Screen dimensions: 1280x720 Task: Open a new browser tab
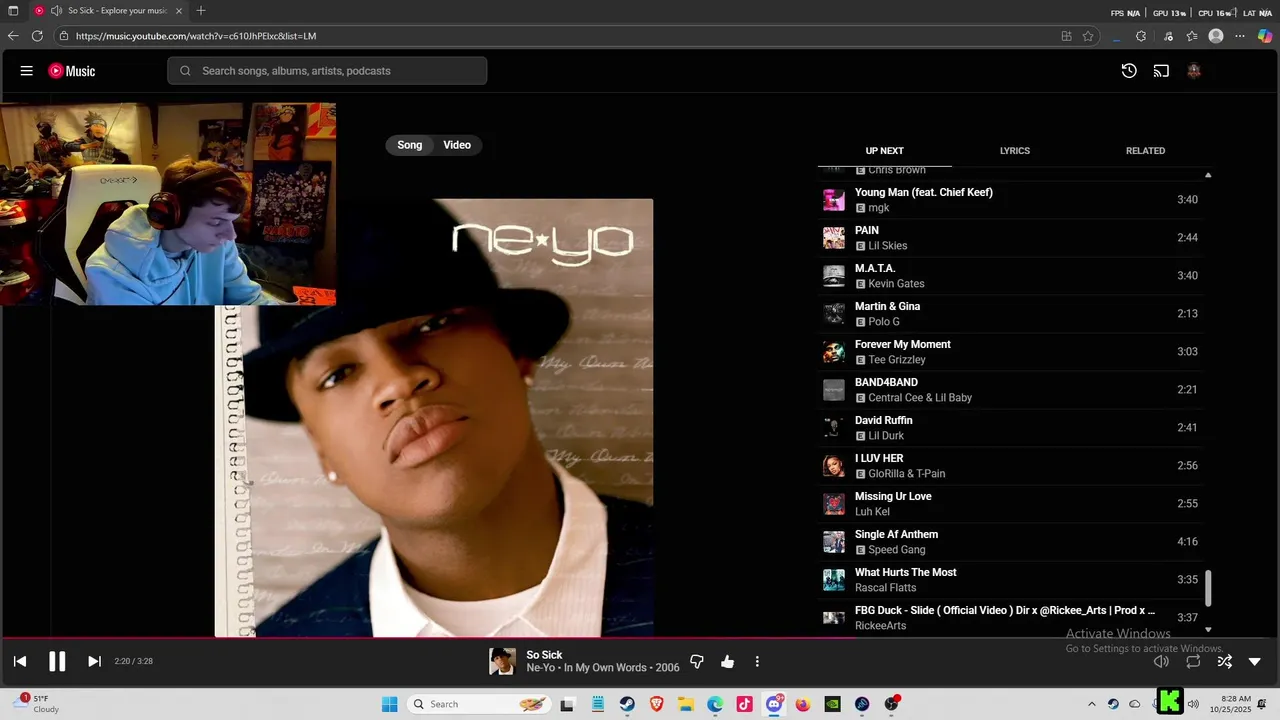[x=201, y=11]
